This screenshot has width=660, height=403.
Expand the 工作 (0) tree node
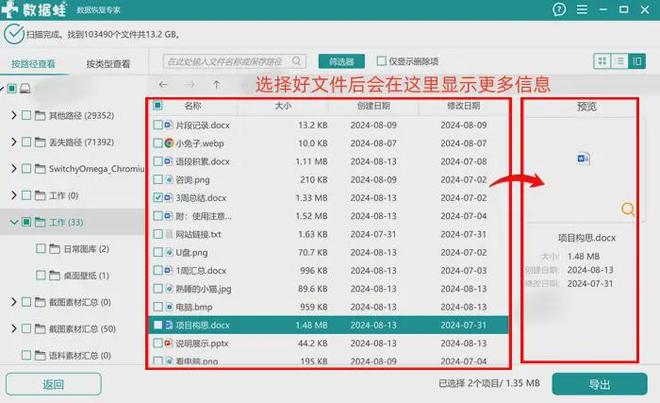pos(13,195)
